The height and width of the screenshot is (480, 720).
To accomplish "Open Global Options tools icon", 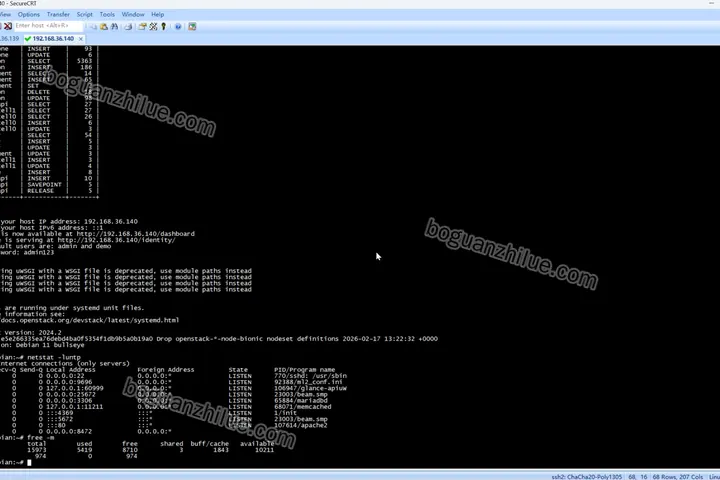I will coord(153,27).
